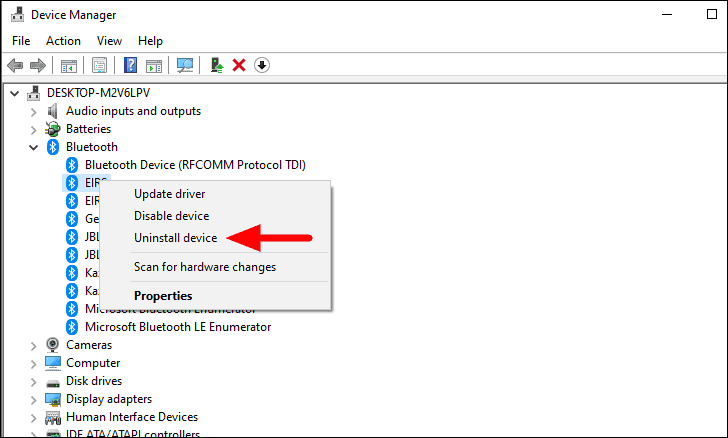Collapse the DESKTOP-M2V6LPV root node

[15, 94]
